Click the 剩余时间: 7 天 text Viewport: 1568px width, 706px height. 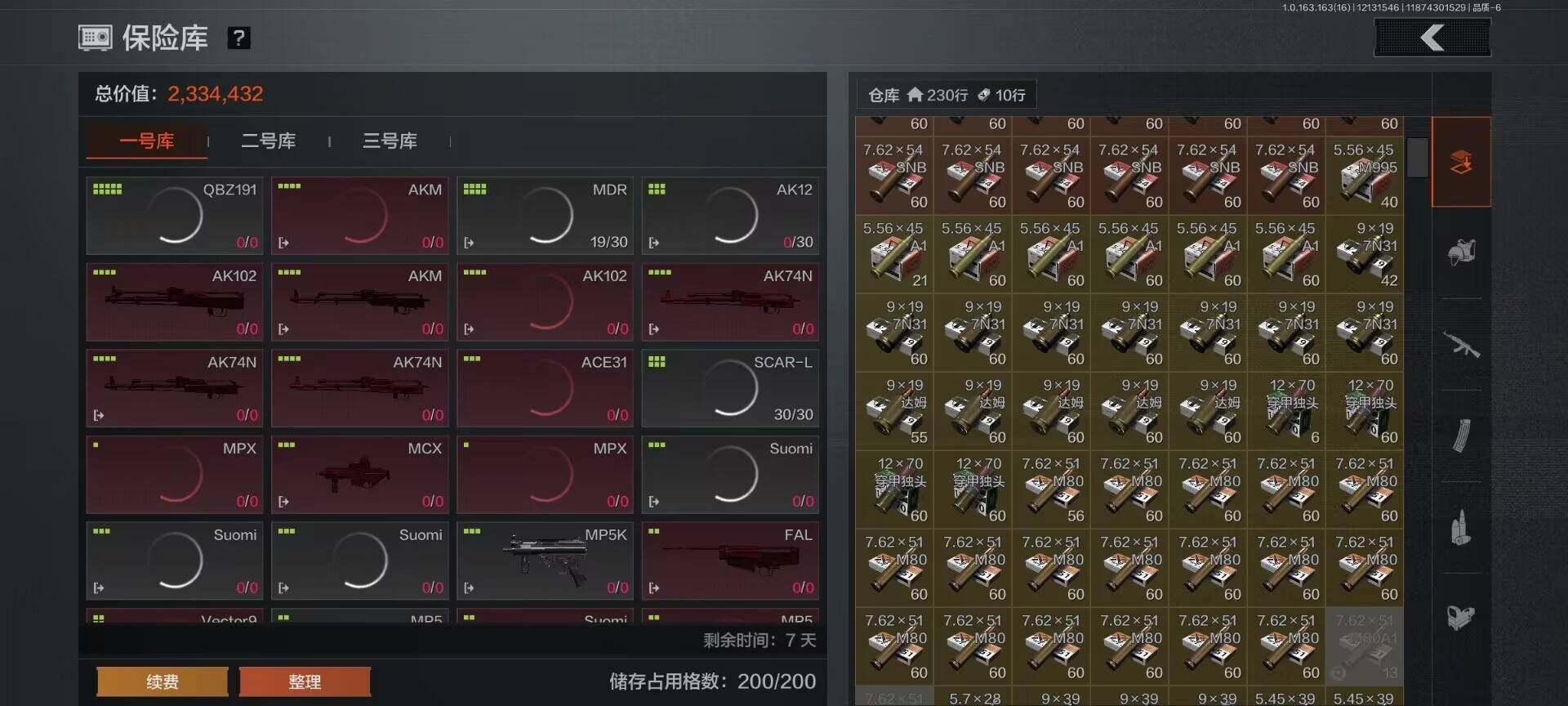[759, 640]
